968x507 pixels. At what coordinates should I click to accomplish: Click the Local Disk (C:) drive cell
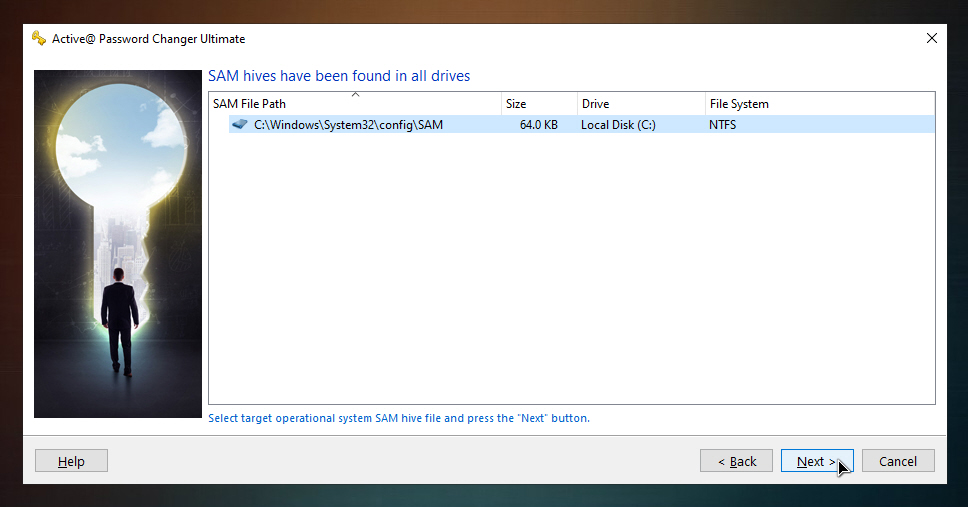(618, 125)
